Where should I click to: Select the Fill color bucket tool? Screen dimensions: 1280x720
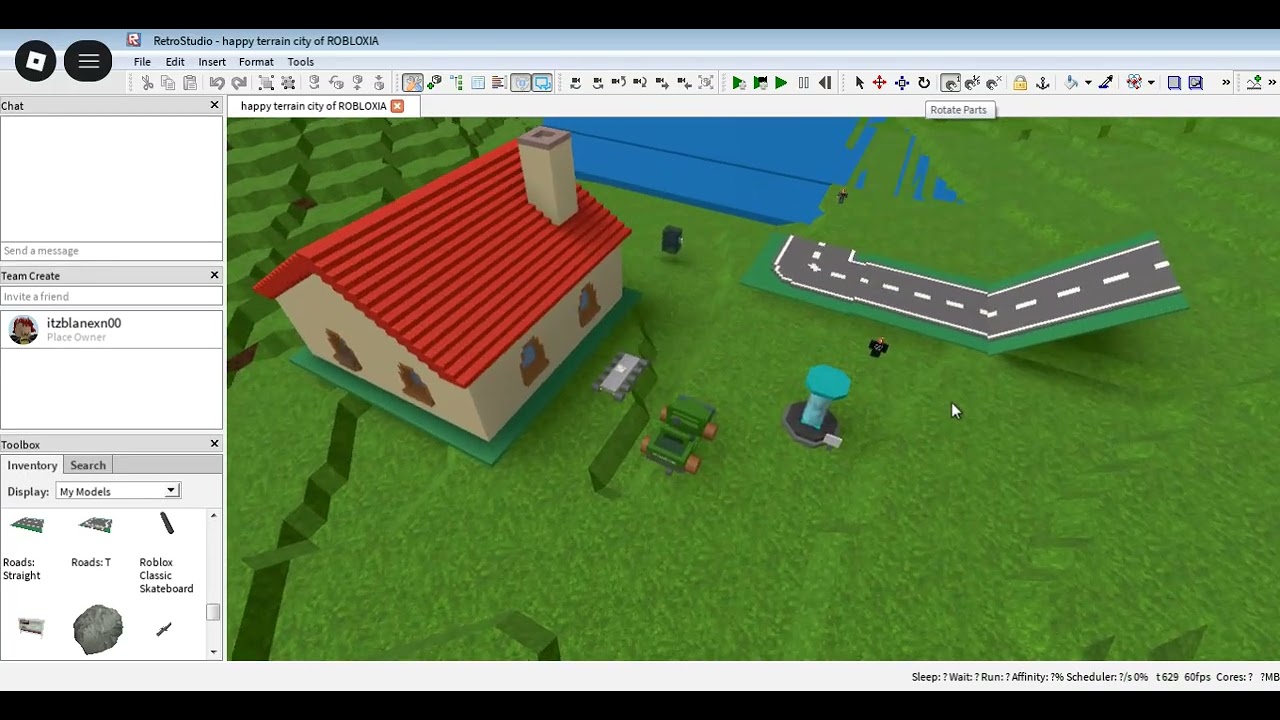pos(1070,83)
